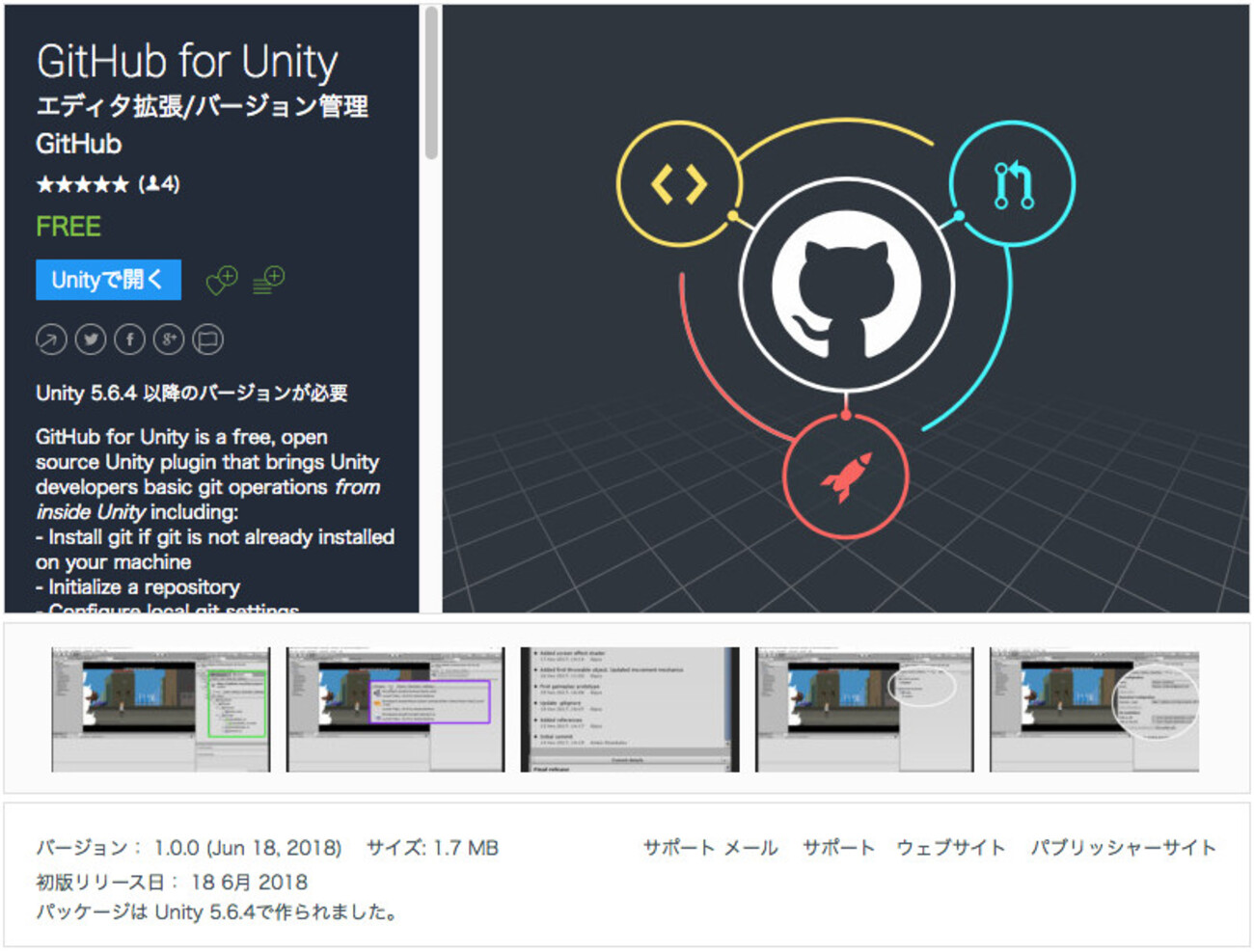Viewport: 1254px width, 952px height.
Task: Open the comment bubble icon
Action: click(207, 340)
